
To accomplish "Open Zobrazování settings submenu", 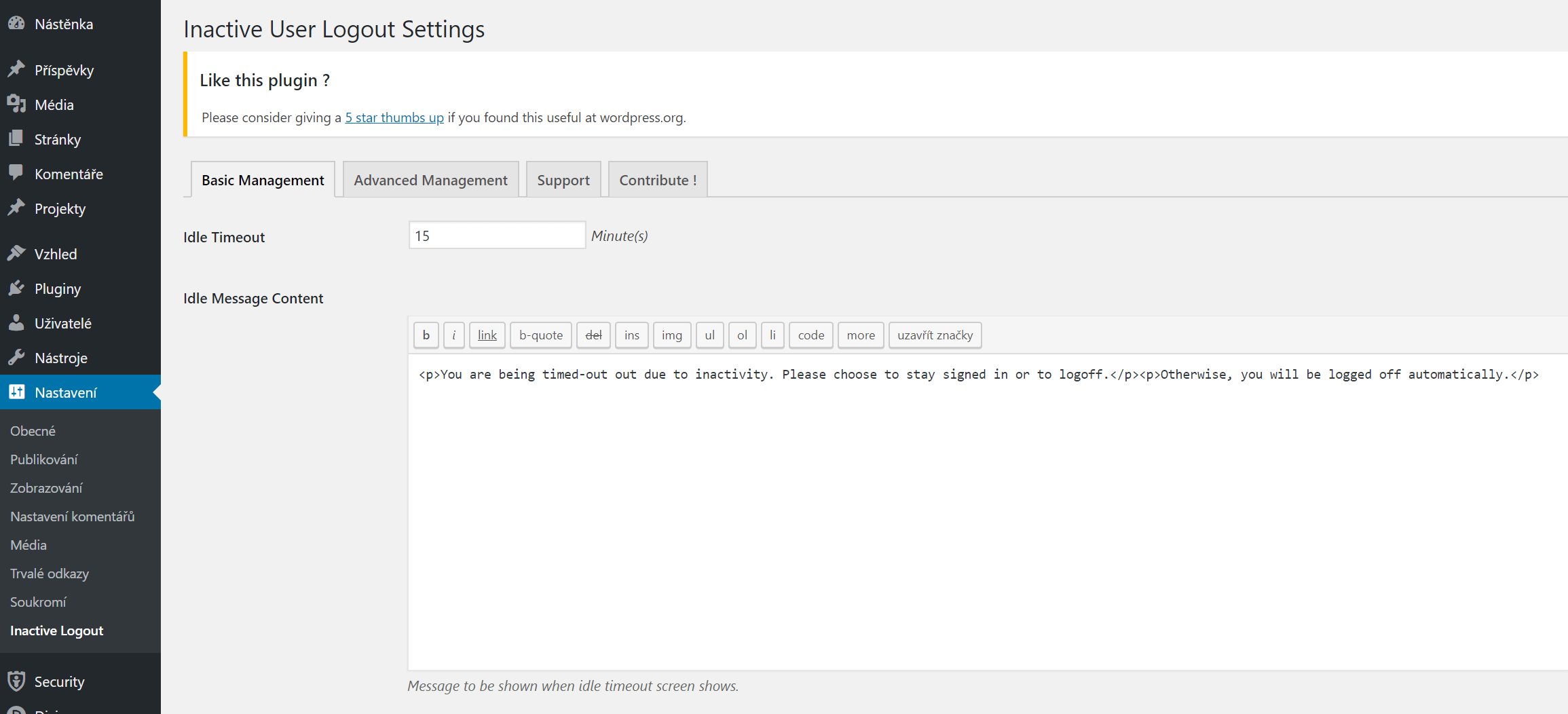I will pos(46,488).
